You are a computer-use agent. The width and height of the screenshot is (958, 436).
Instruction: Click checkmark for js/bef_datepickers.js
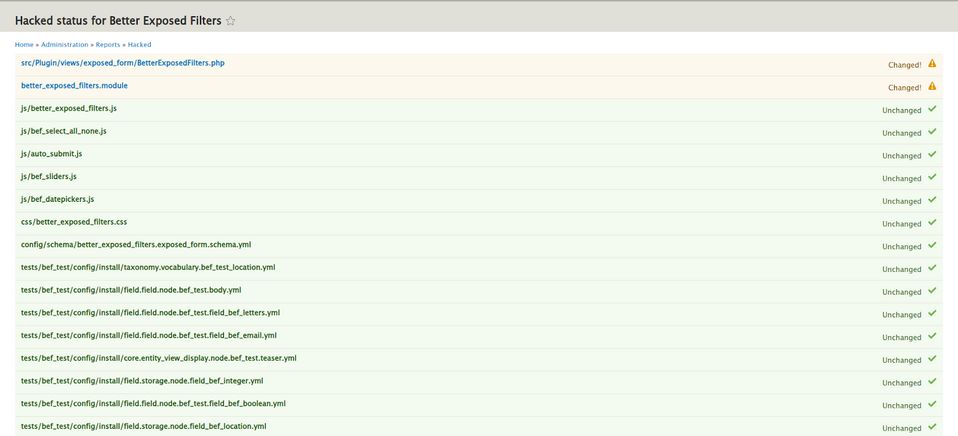932,199
